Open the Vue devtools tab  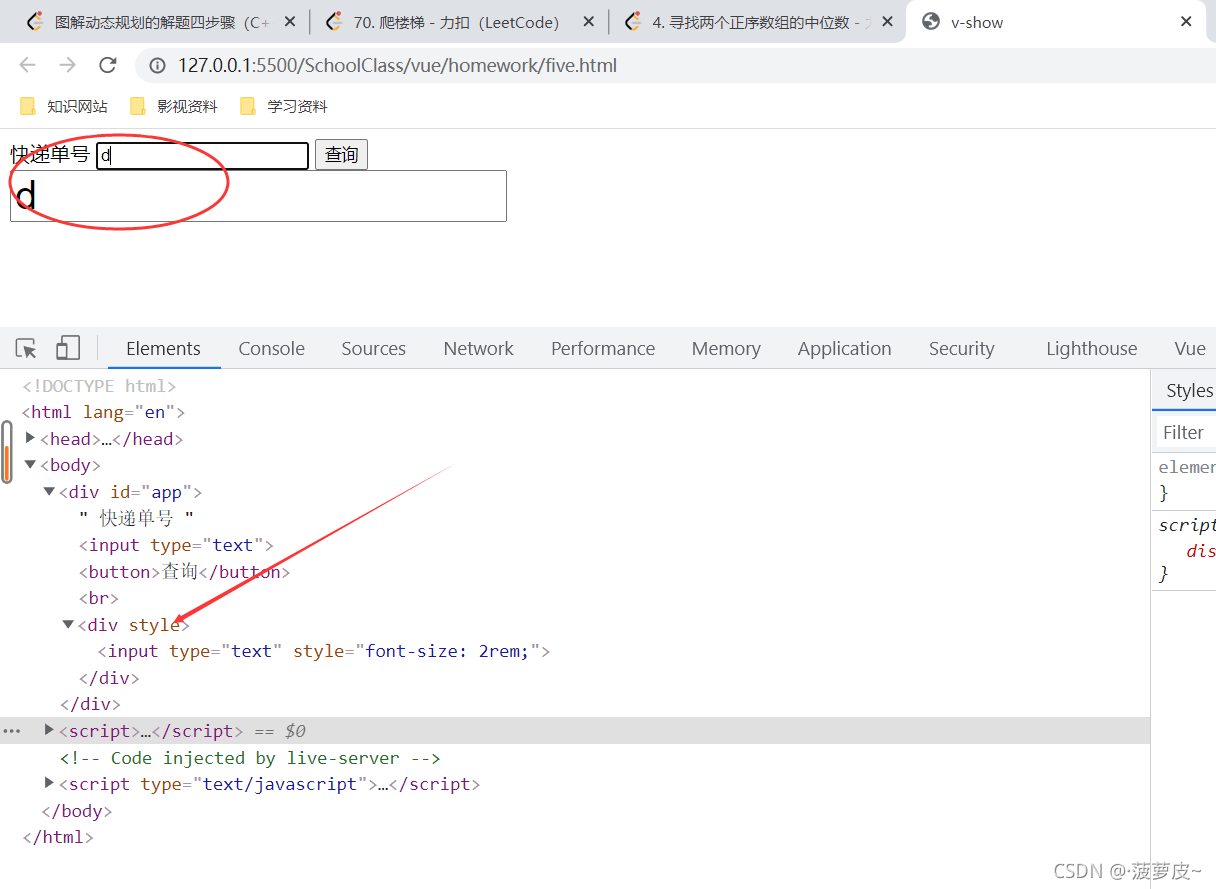click(1190, 348)
